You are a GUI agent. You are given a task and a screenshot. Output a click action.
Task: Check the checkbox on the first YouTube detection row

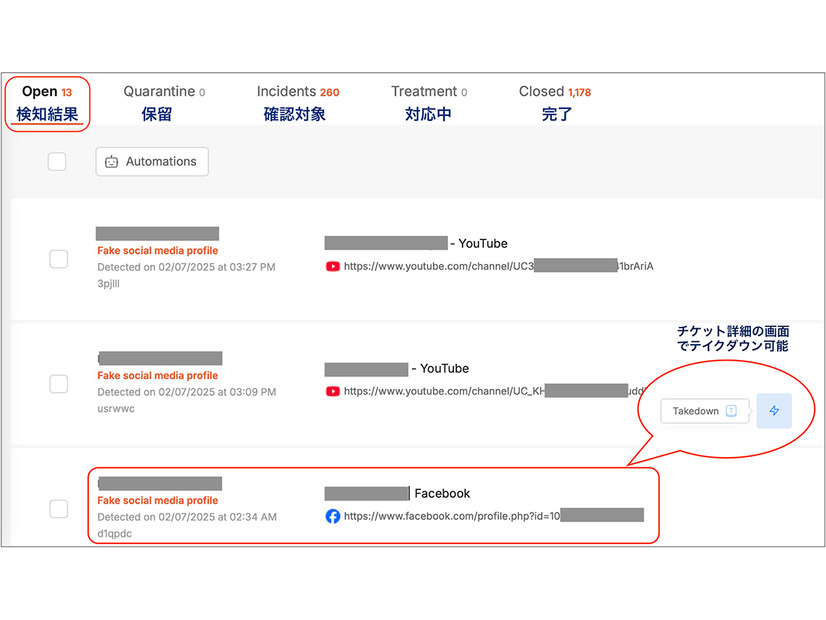[x=57, y=259]
